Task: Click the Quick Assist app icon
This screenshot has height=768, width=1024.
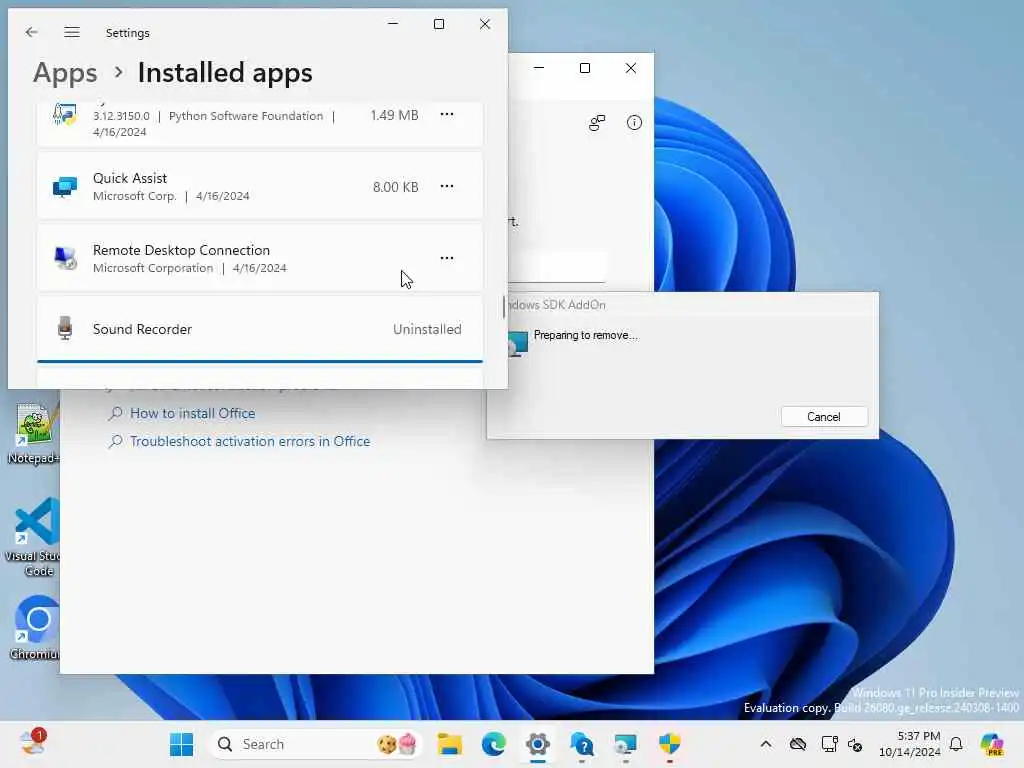Action: pos(65,187)
